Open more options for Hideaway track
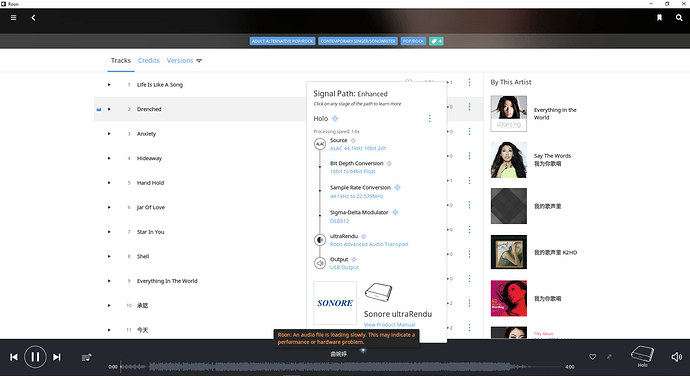 click(x=470, y=156)
